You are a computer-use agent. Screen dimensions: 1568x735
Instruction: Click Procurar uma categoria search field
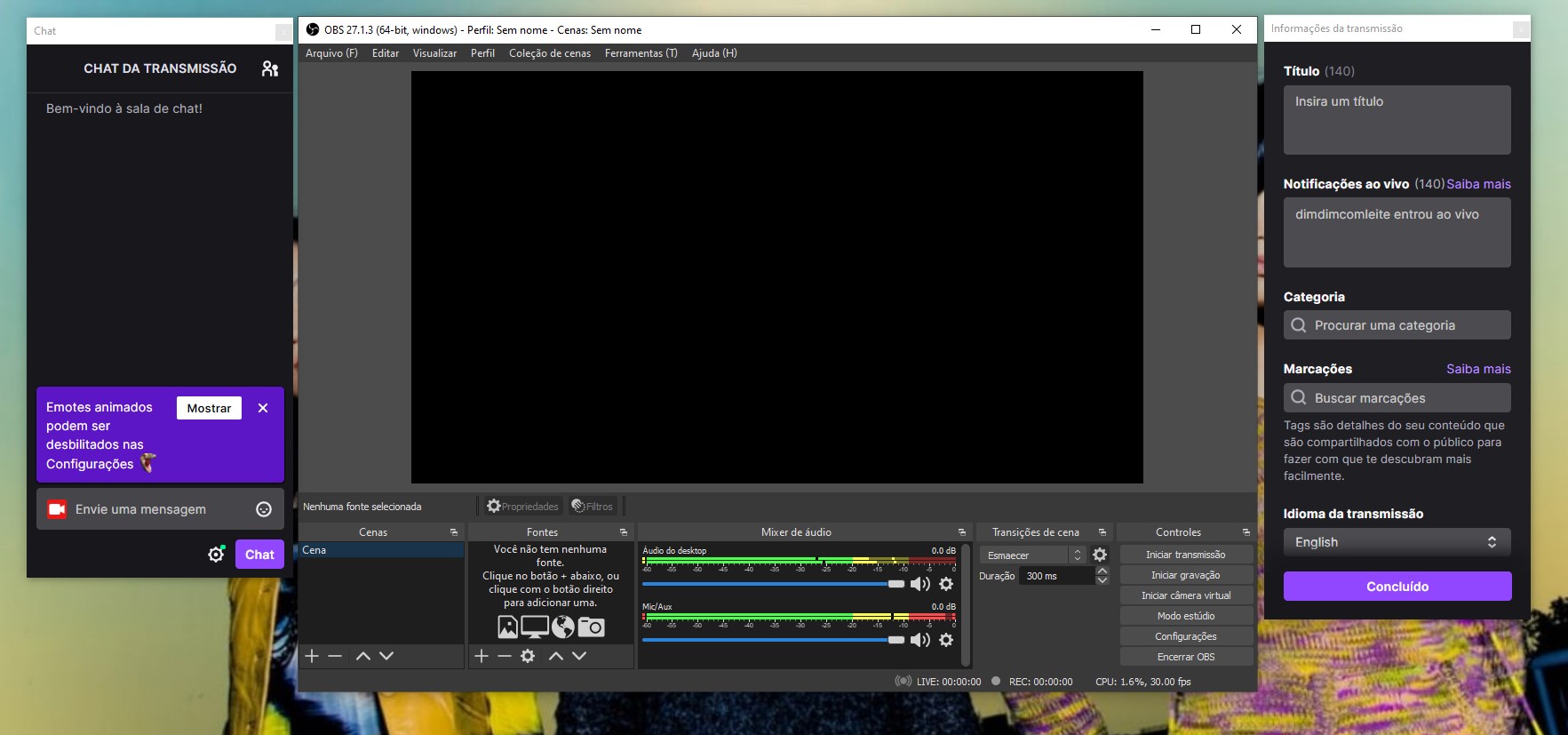pos(1397,325)
